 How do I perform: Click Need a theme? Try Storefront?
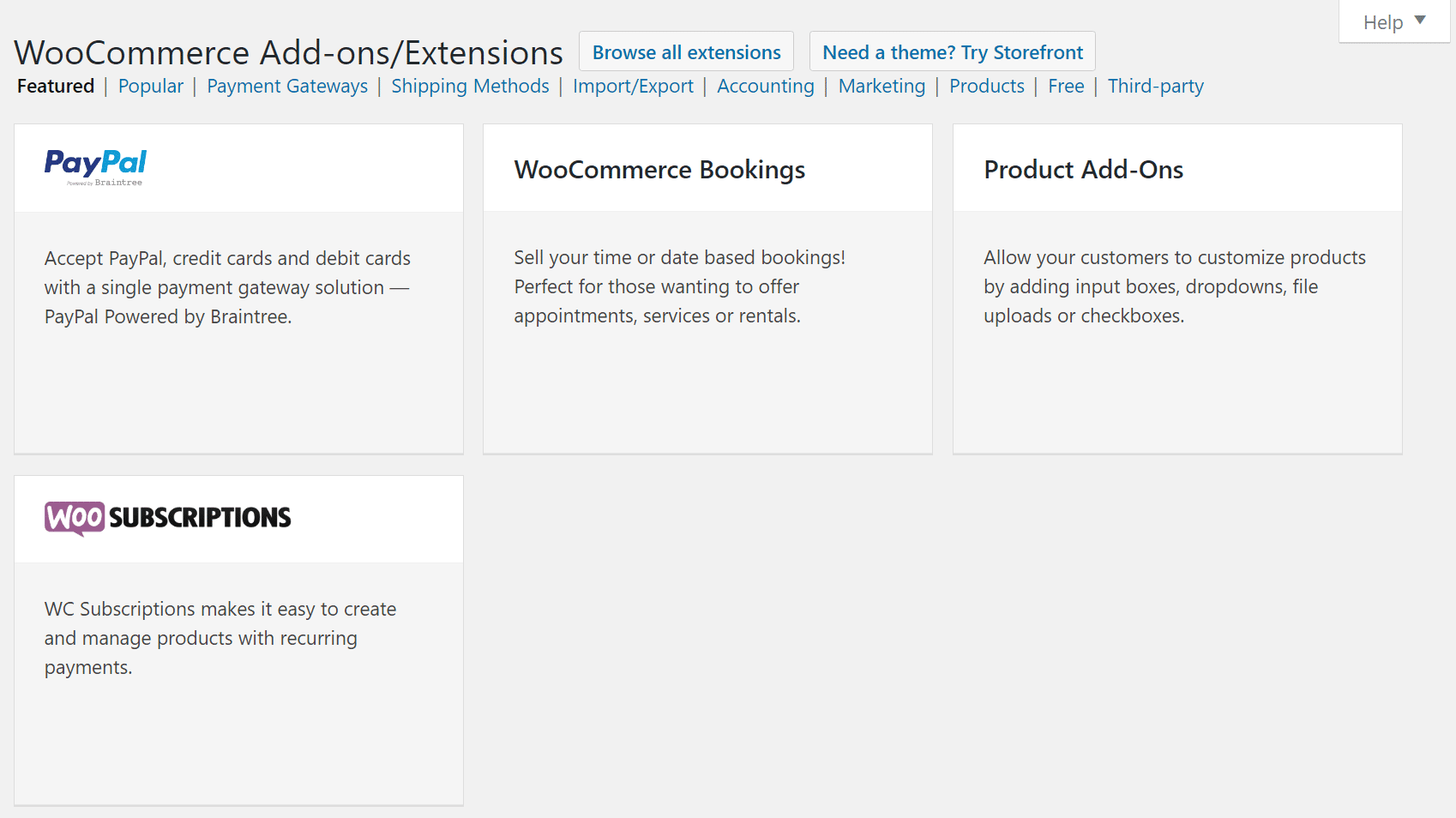pyautogui.click(x=952, y=52)
